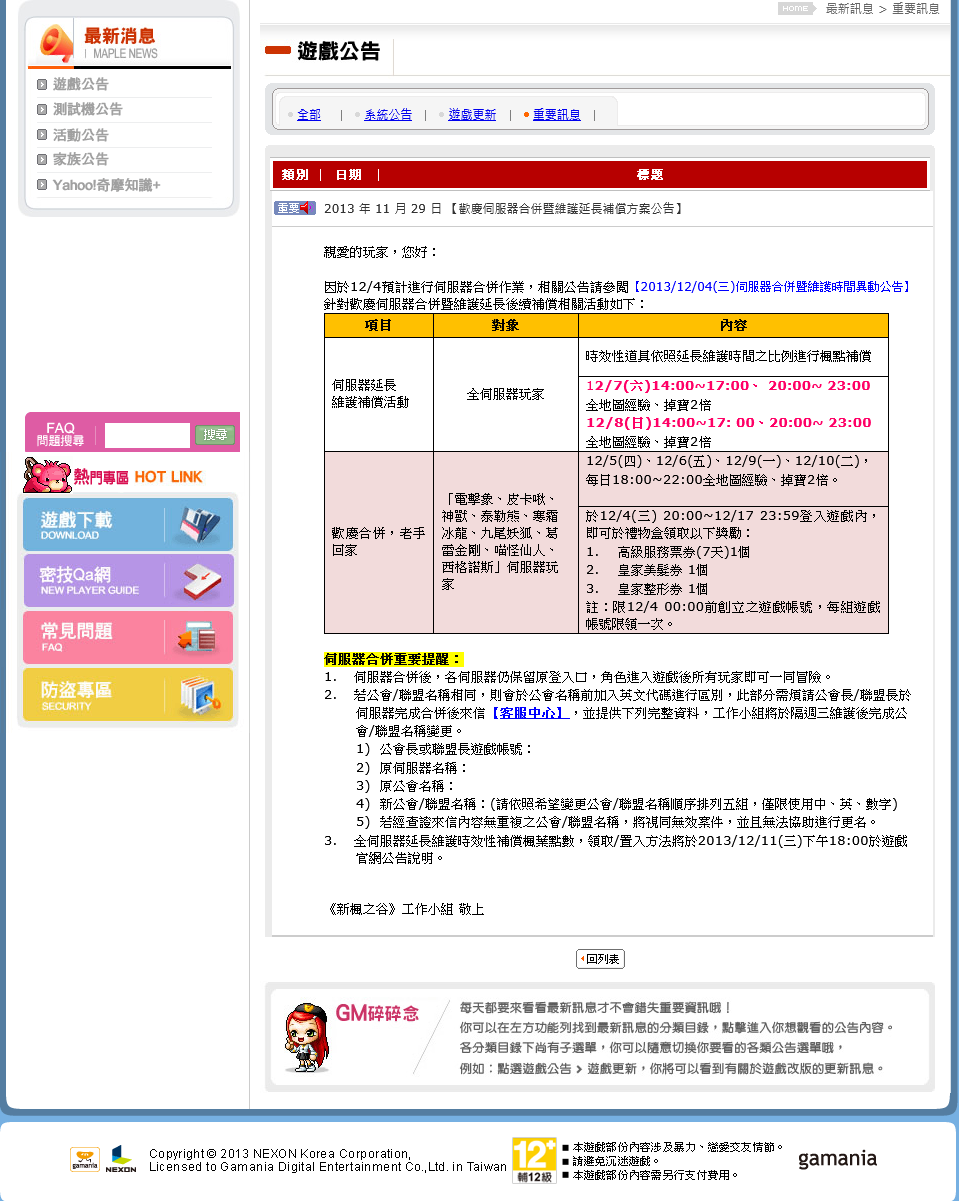Open 活動公告 in the news sidebar
959x1201 pixels.
(x=80, y=135)
